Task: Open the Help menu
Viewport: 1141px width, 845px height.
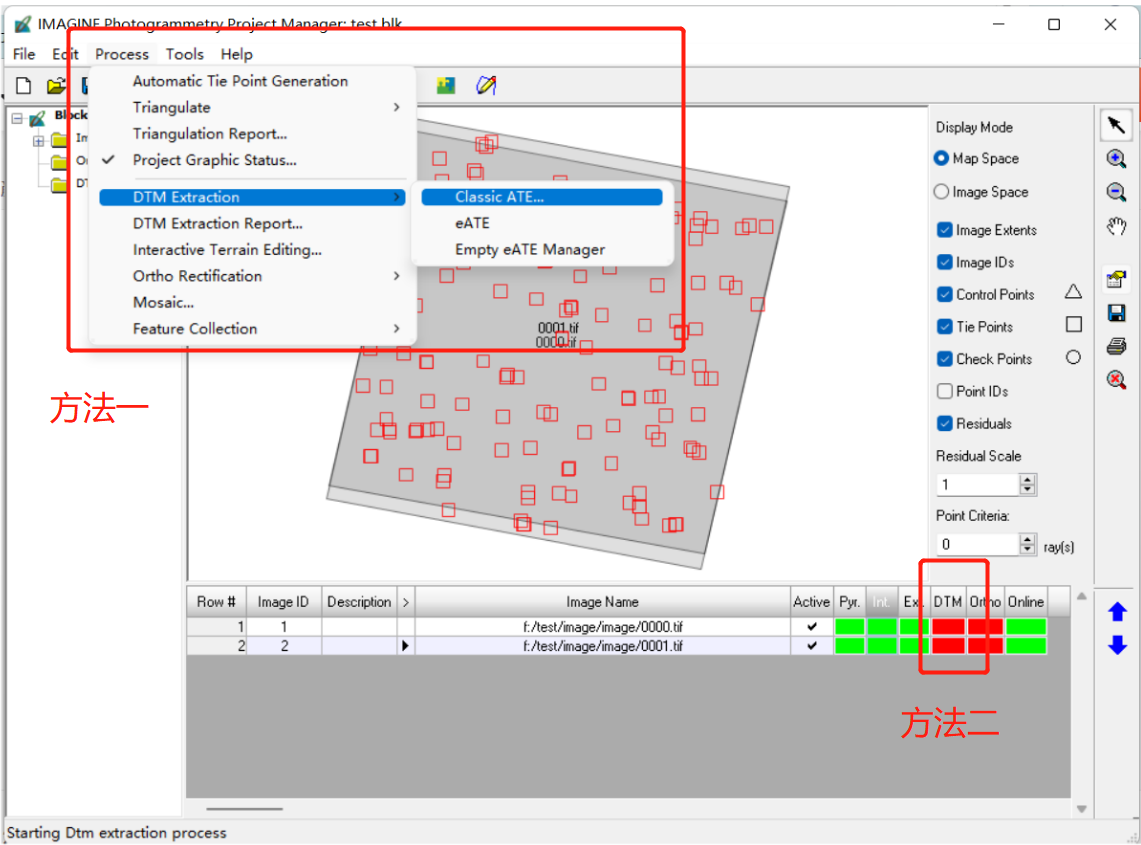Action: [237, 54]
